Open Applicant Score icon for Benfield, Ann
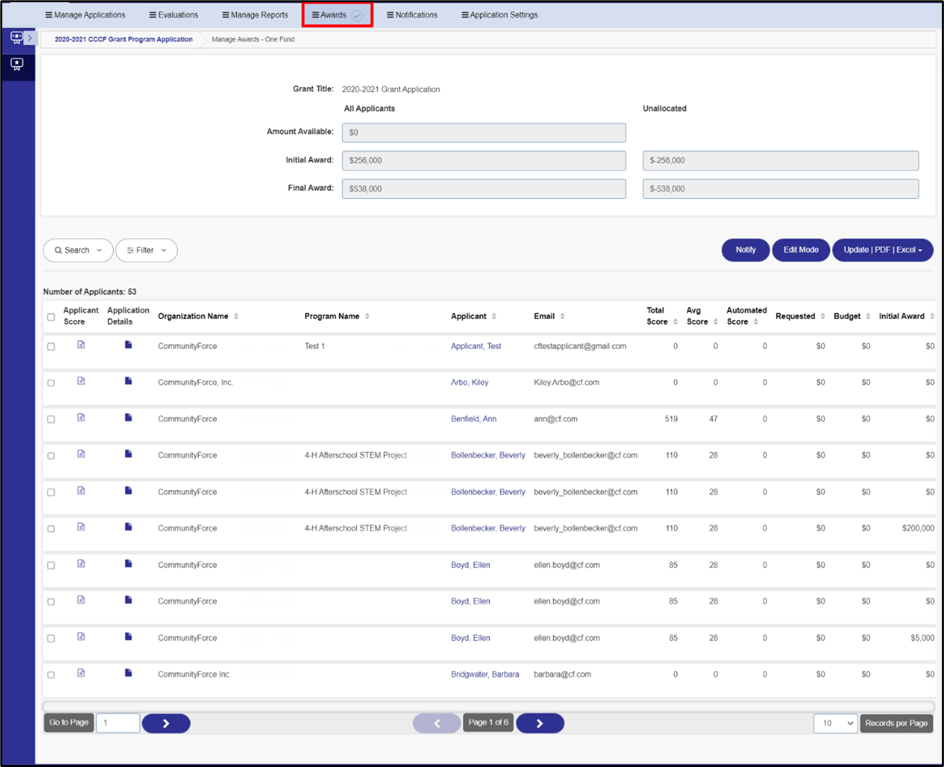944x767 pixels. coord(81,418)
